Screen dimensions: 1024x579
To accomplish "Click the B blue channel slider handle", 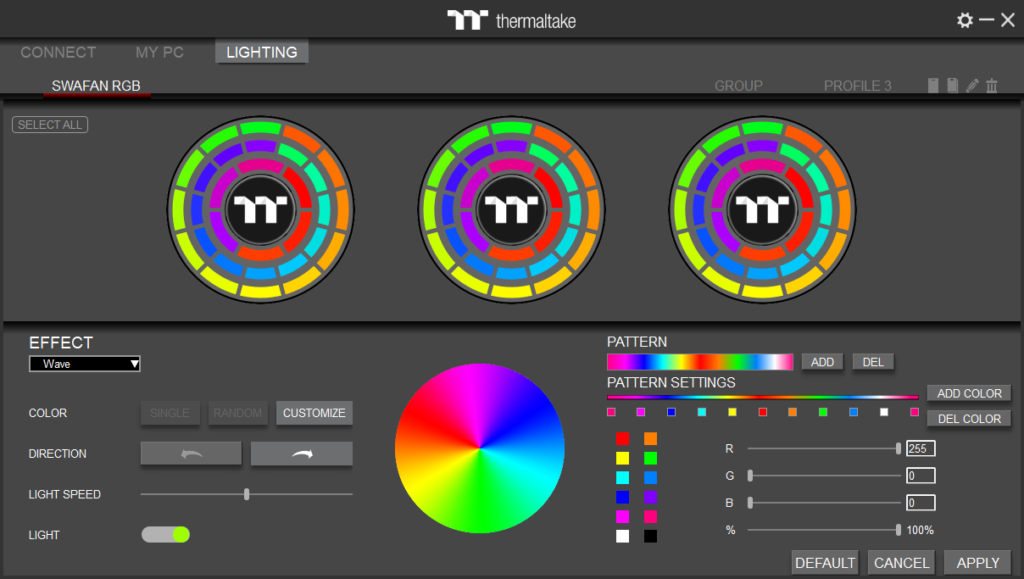I will click(750, 503).
